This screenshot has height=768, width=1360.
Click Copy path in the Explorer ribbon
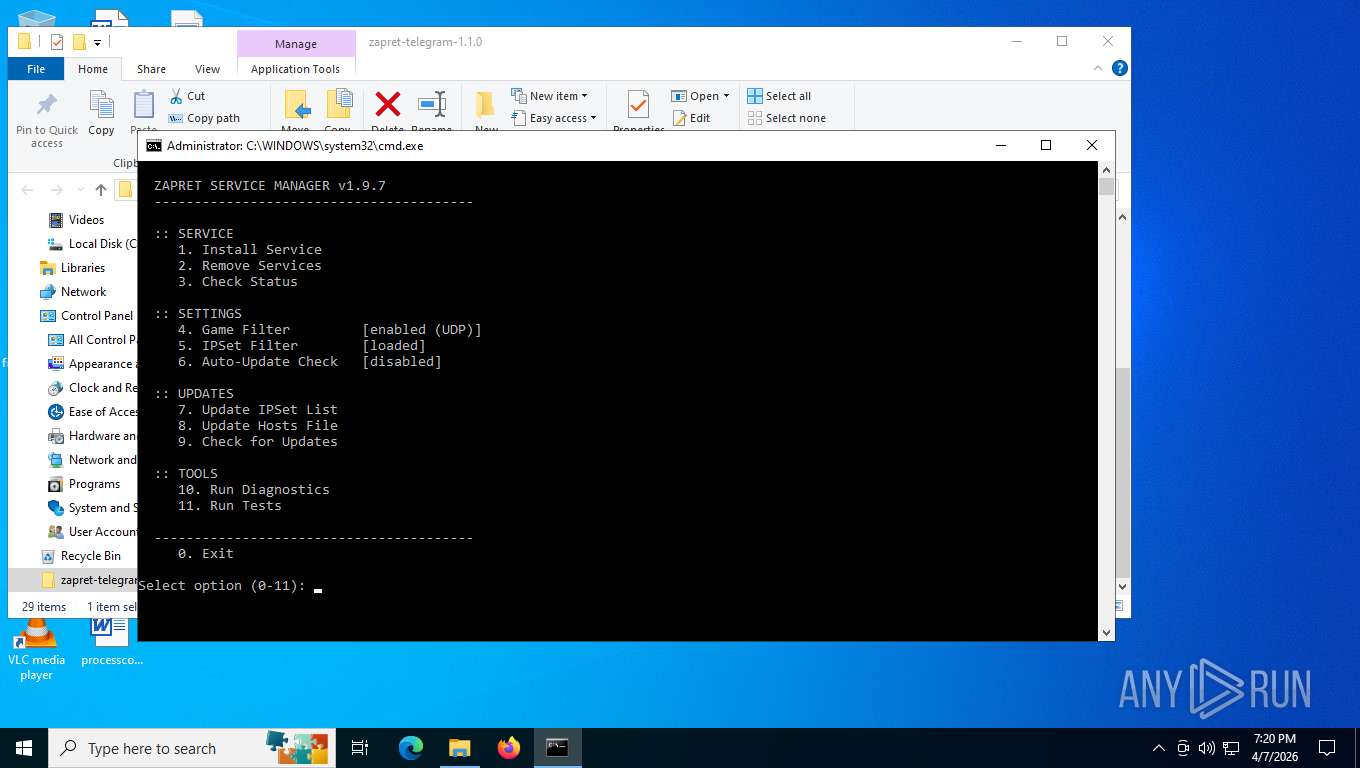[204, 118]
